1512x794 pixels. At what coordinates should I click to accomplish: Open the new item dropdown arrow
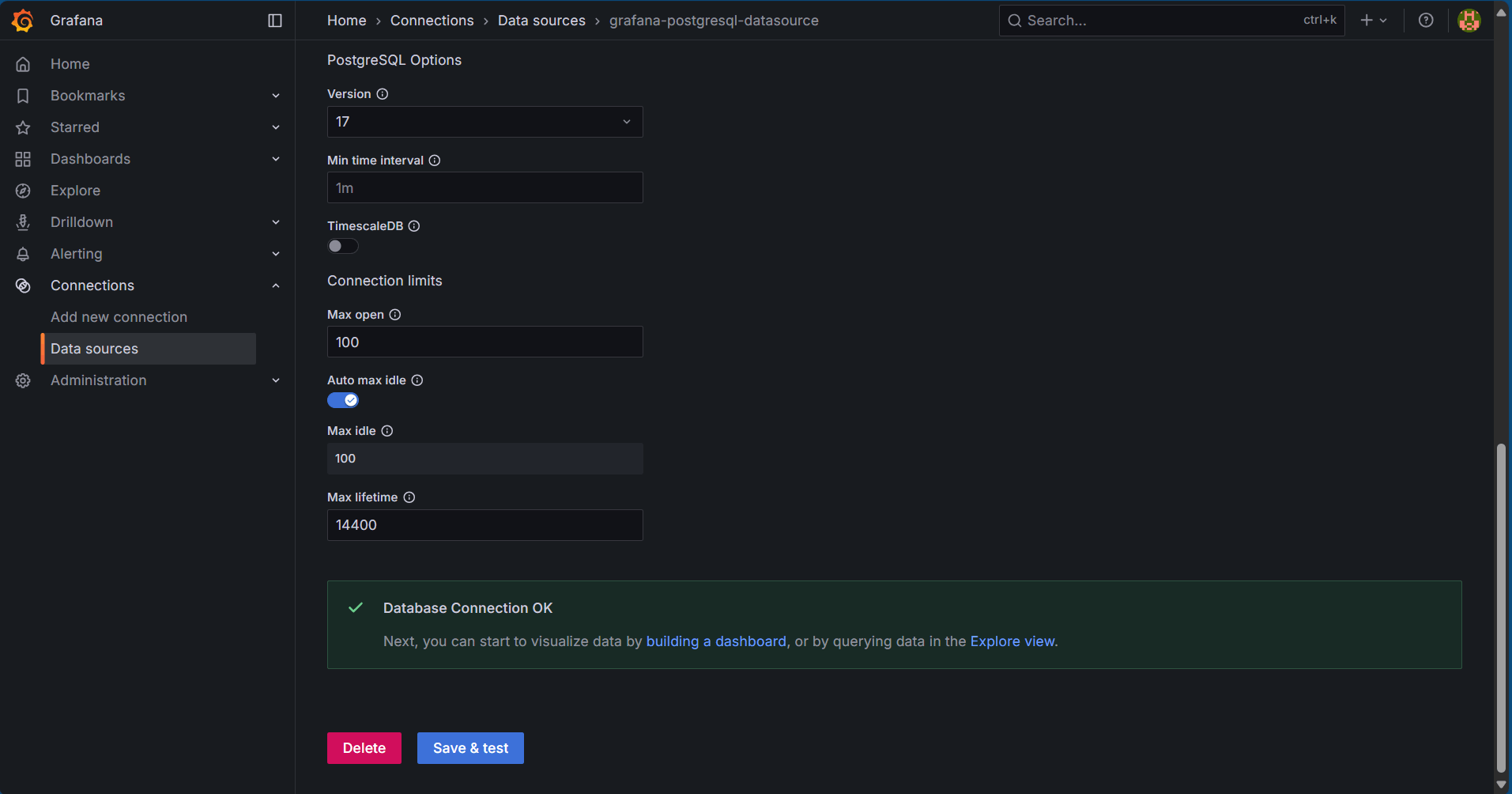(1383, 21)
